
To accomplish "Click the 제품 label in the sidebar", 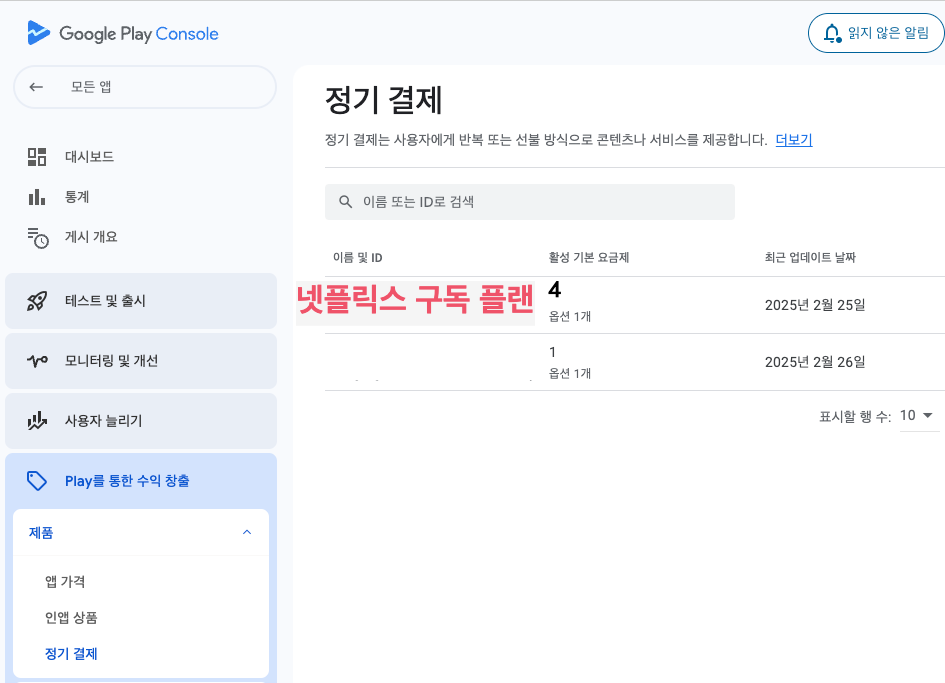I will pos(41,533).
